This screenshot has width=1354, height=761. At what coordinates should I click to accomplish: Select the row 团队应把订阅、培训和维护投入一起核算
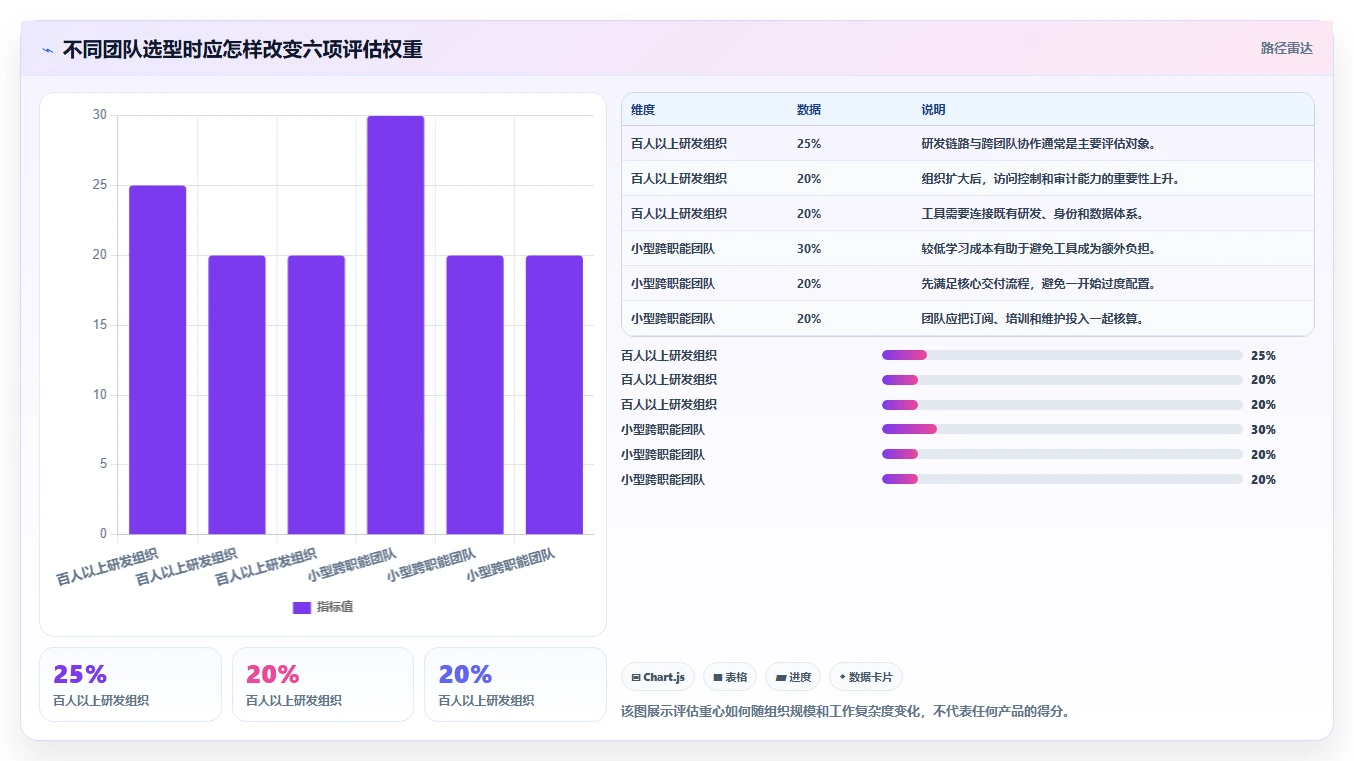point(967,319)
